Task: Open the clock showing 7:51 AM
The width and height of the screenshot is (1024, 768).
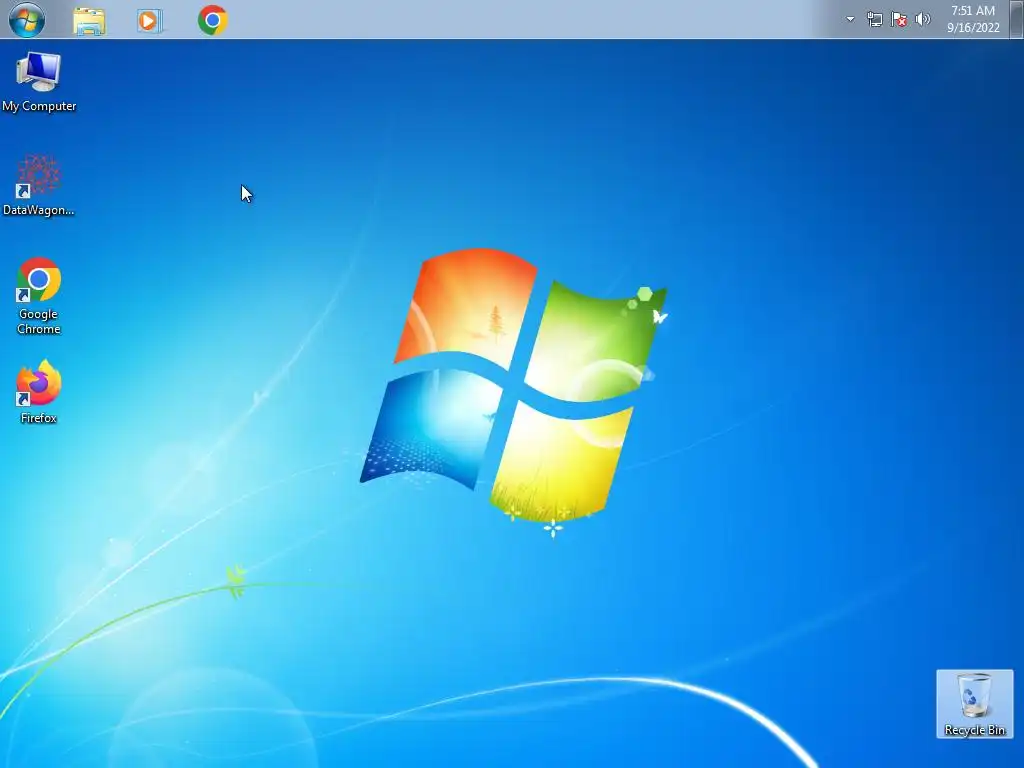Action: [973, 19]
